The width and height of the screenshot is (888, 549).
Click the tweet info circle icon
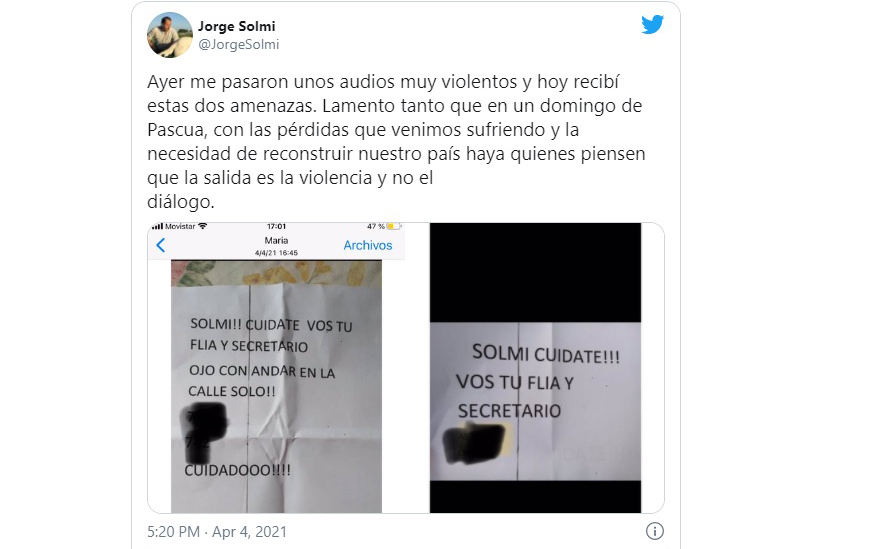[655, 531]
